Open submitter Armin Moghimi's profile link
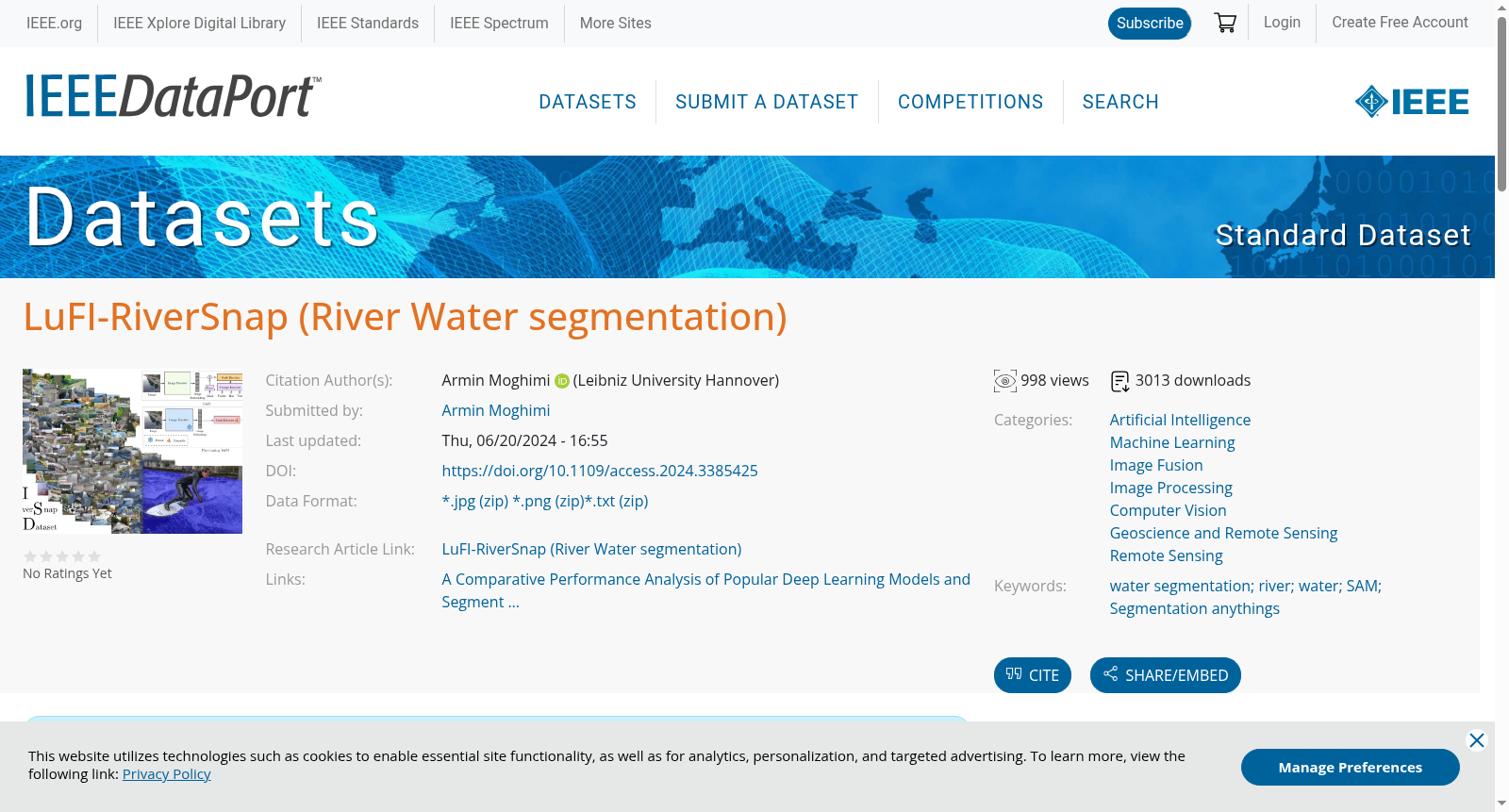Image resolution: width=1509 pixels, height=812 pixels. pos(496,410)
